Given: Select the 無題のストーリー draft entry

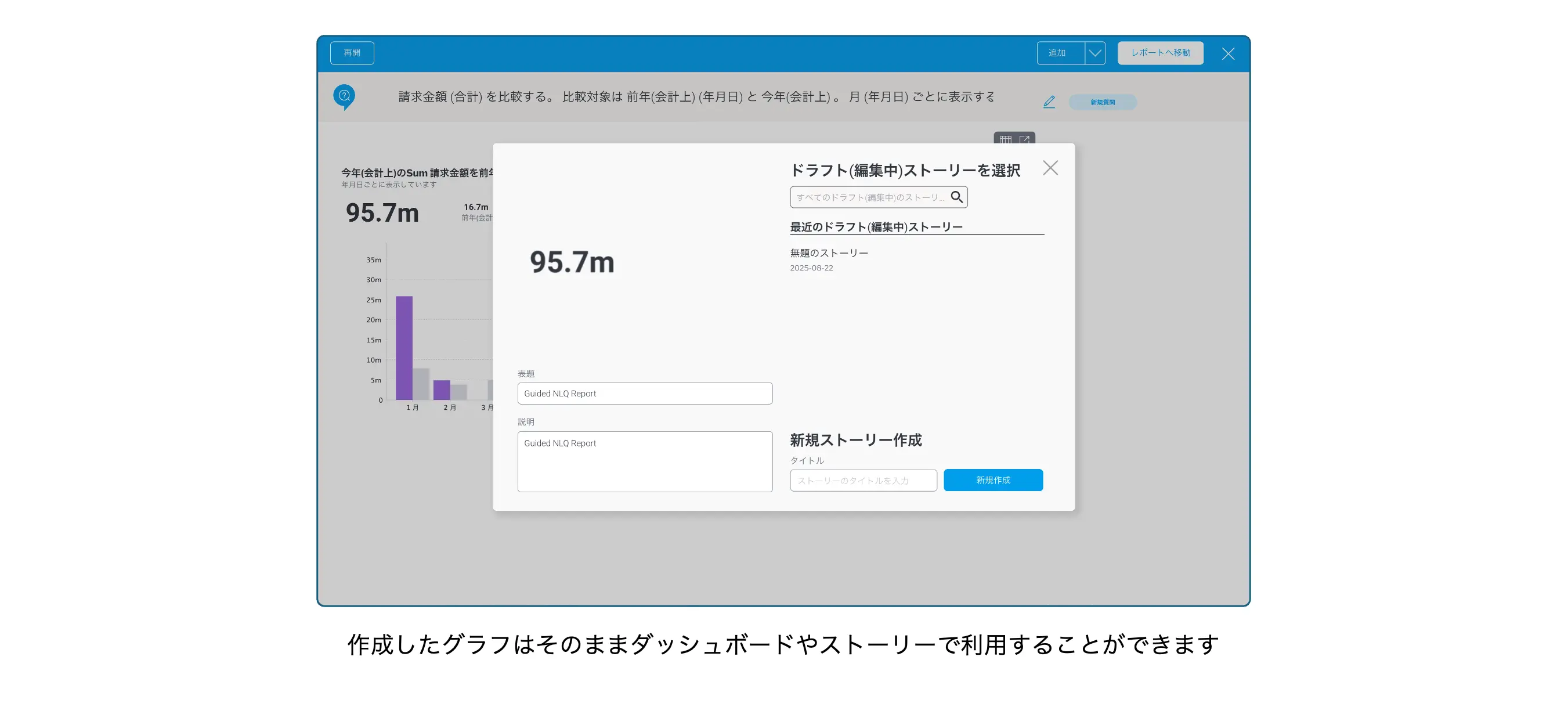Looking at the screenshot, I should [x=829, y=253].
